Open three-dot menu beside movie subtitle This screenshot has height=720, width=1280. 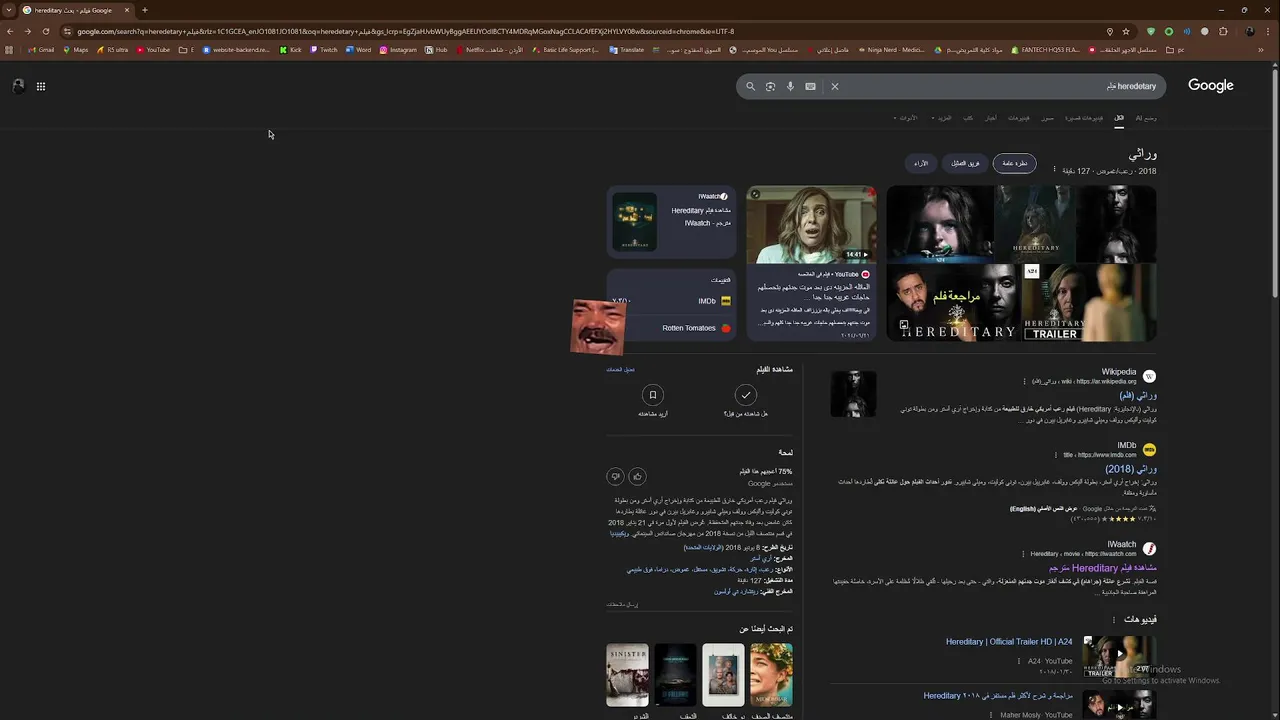(1054, 170)
